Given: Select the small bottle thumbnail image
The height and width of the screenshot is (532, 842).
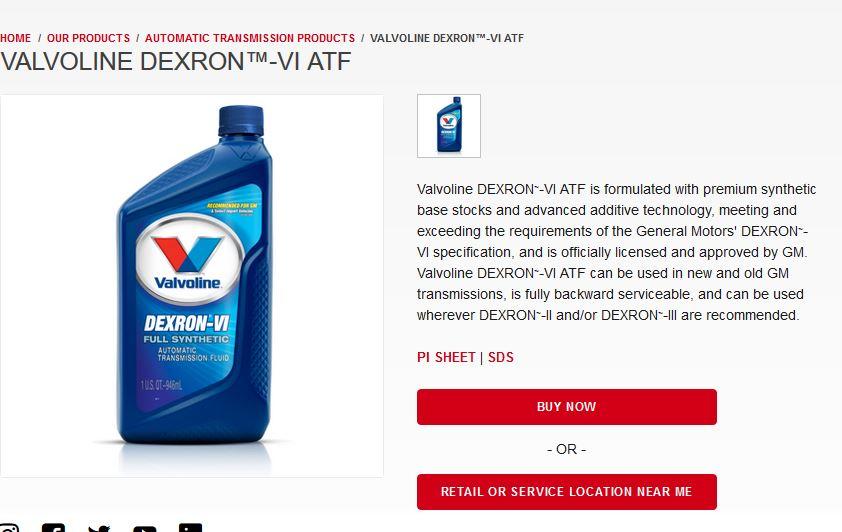Looking at the screenshot, I should click(x=449, y=126).
